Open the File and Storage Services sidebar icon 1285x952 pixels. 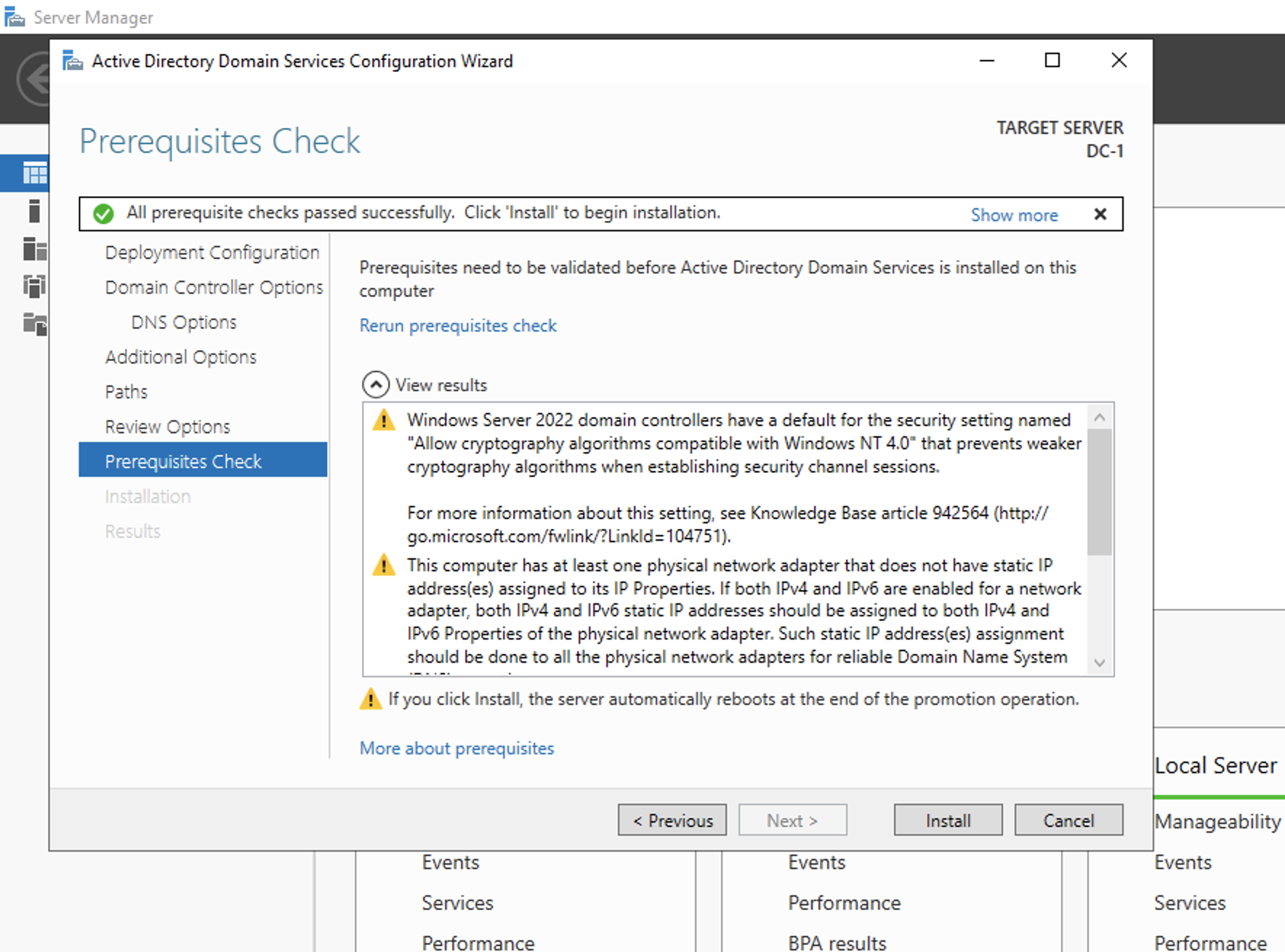34,324
